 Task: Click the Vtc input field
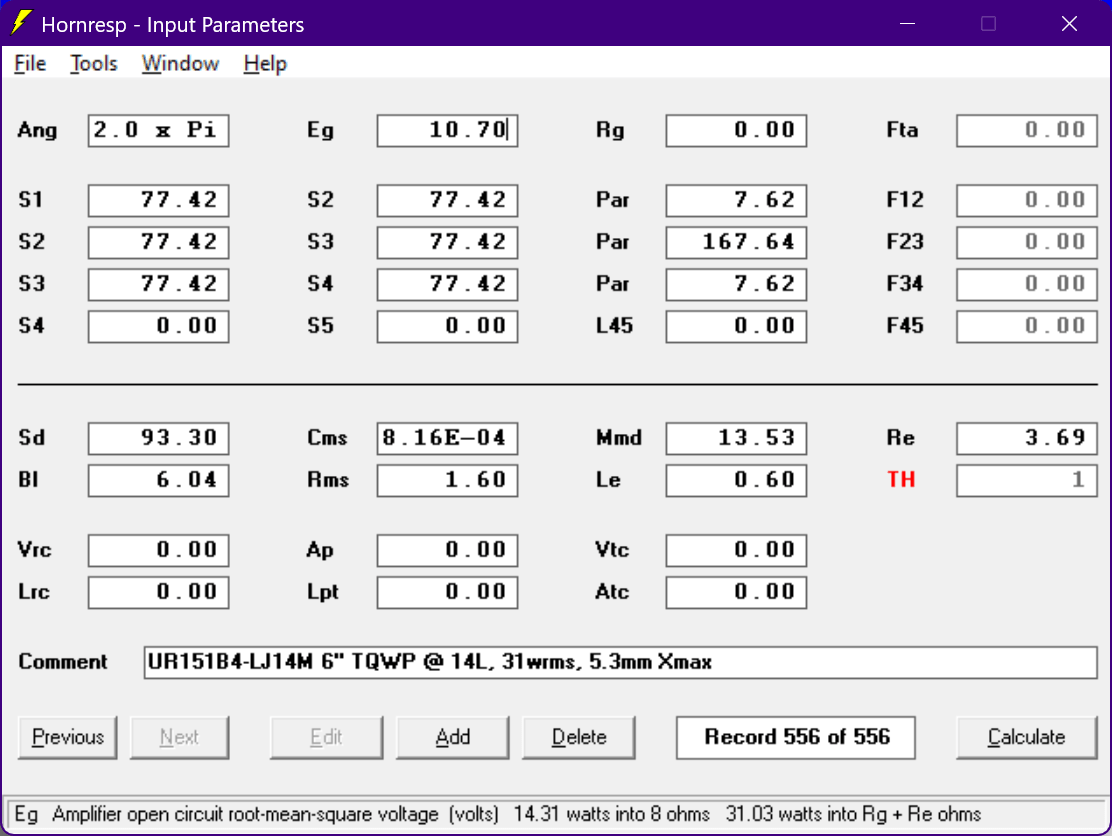(x=736, y=550)
